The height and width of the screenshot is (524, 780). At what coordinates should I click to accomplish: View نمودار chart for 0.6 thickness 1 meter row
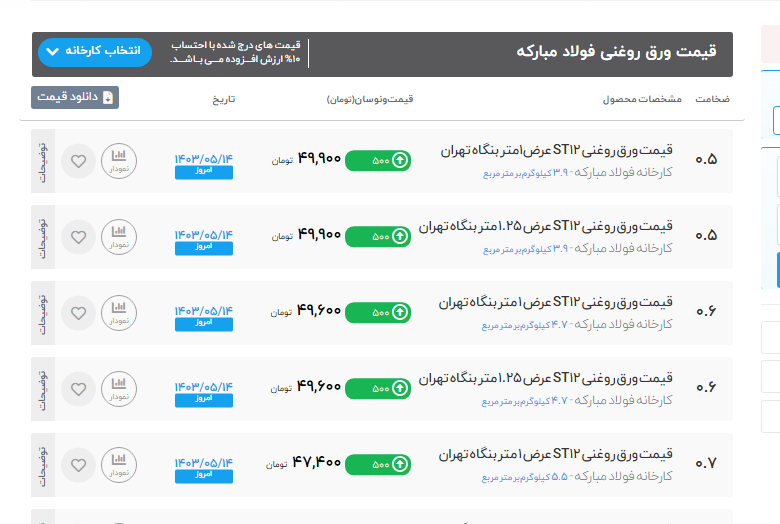[x=119, y=312]
